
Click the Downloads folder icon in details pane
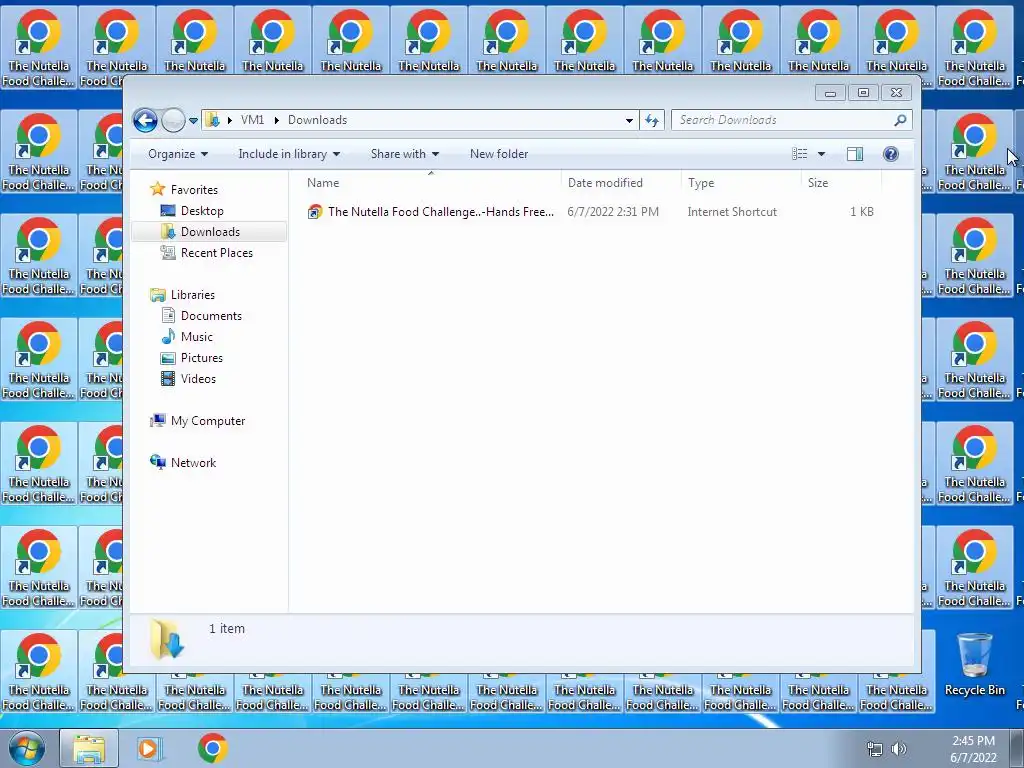click(x=167, y=639)
